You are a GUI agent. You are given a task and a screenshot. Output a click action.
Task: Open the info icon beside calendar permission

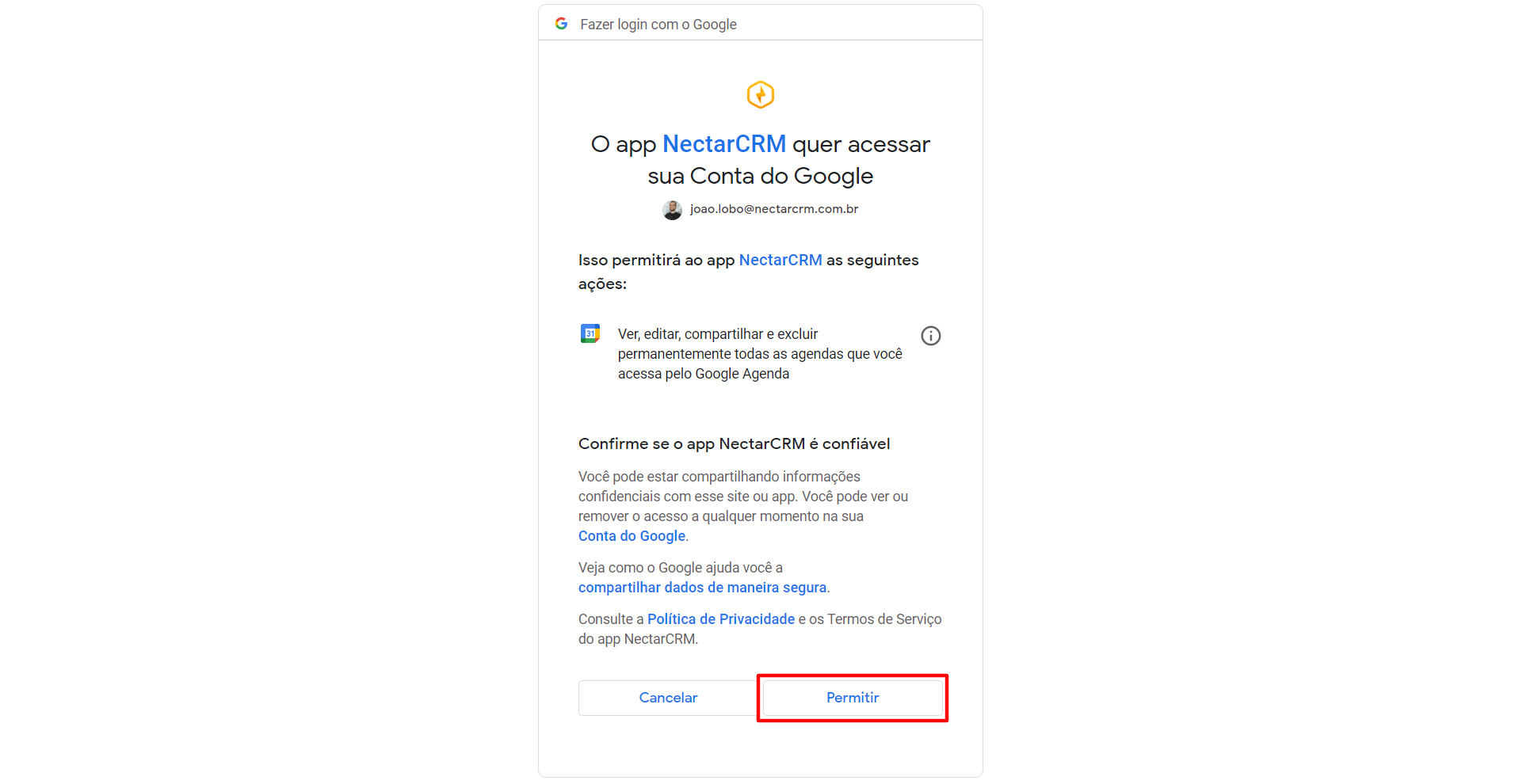pos(931,336)
